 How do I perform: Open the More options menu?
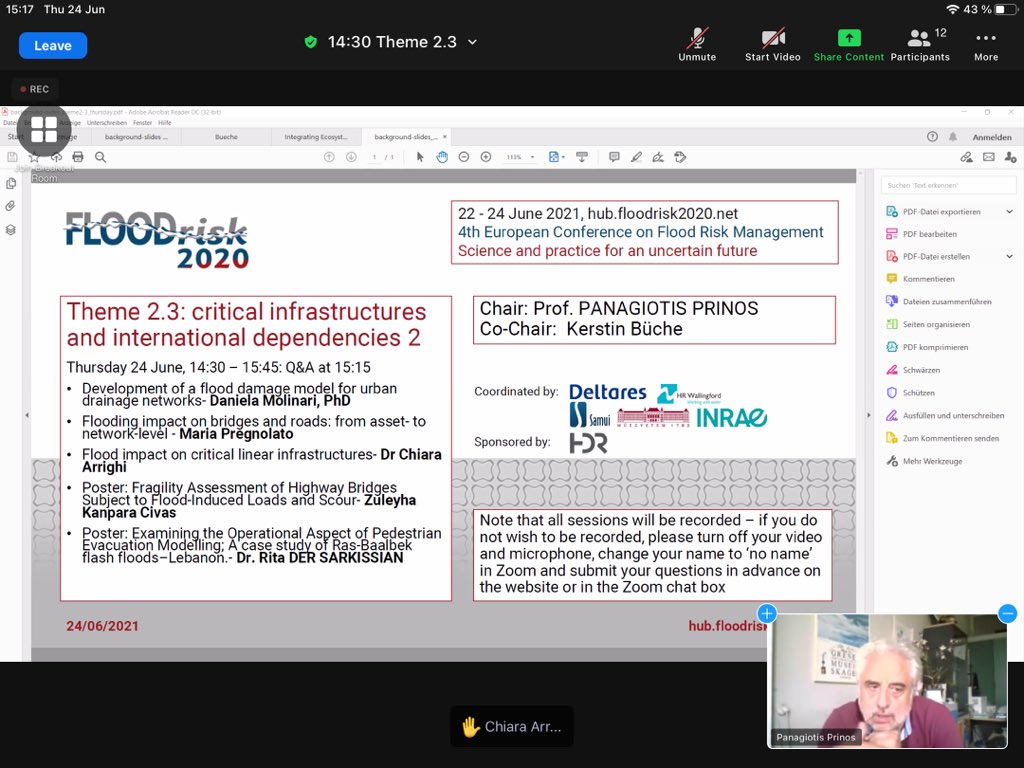pyautogui.click(x=985, y=44)
